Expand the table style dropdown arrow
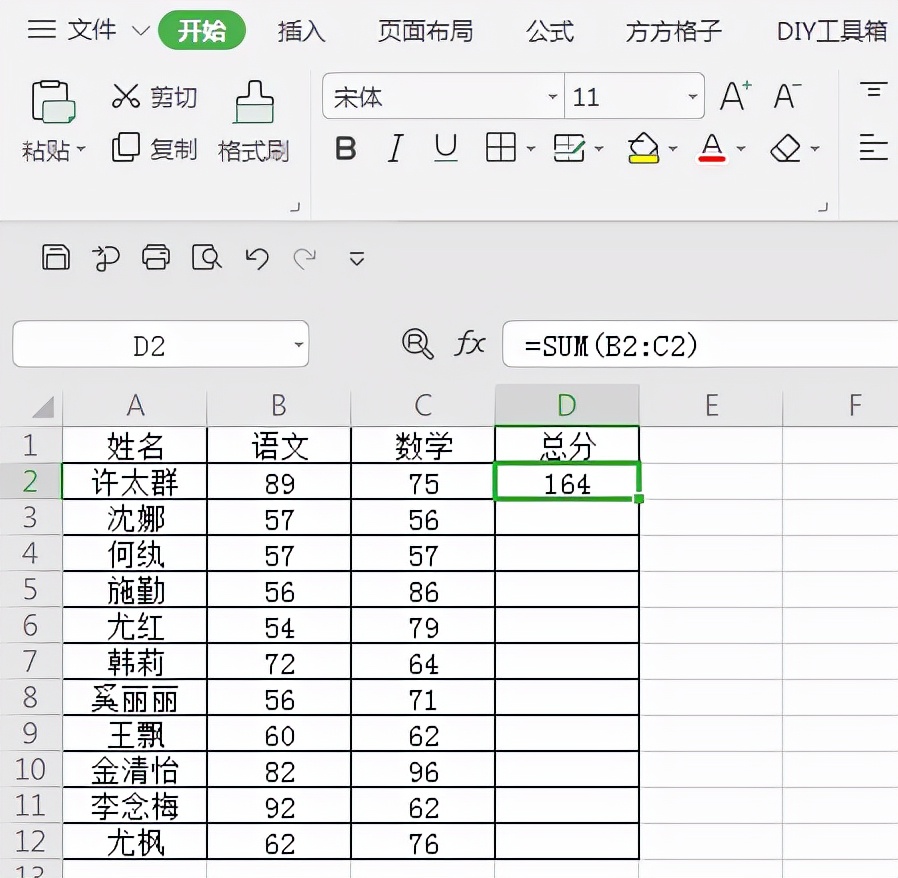This screenshot has width=898, height=878. (x=599, y=149)
